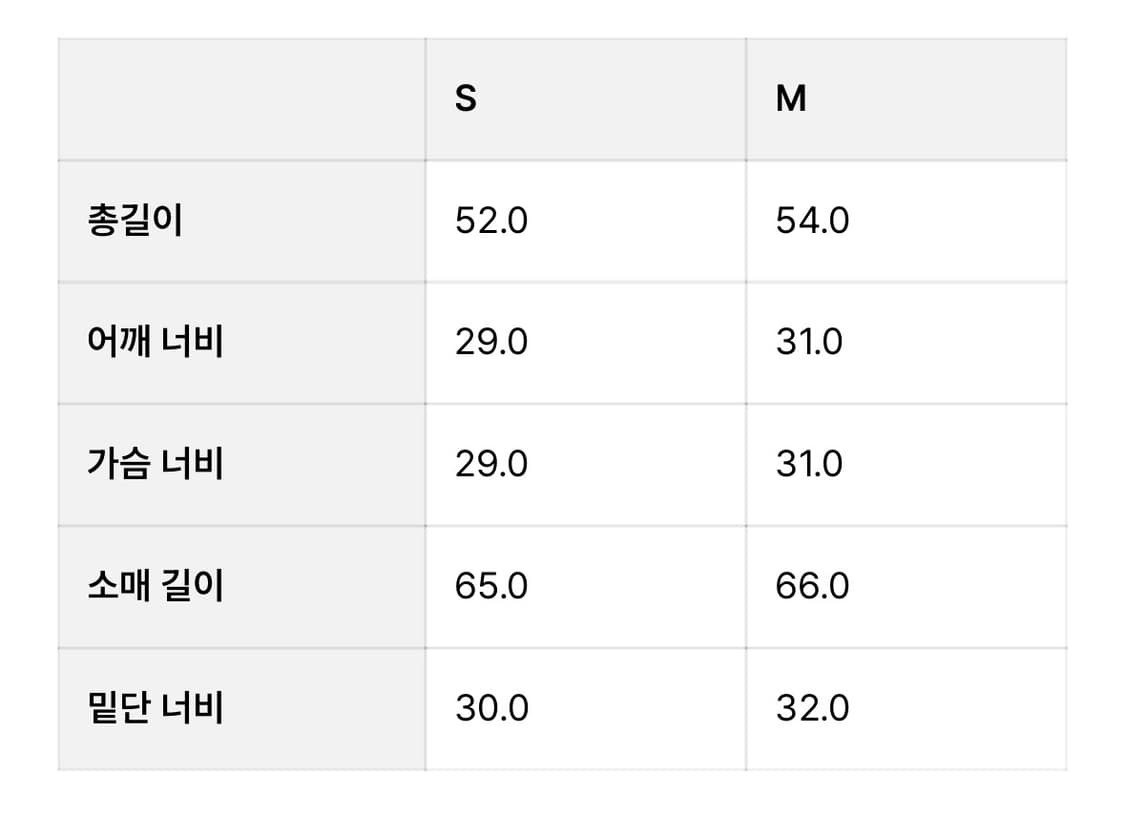The height and width of the screenshot is (819, 1125).
Task: Pick the 31.0 value in 어깨 너비 row
Action: (809, 342)
